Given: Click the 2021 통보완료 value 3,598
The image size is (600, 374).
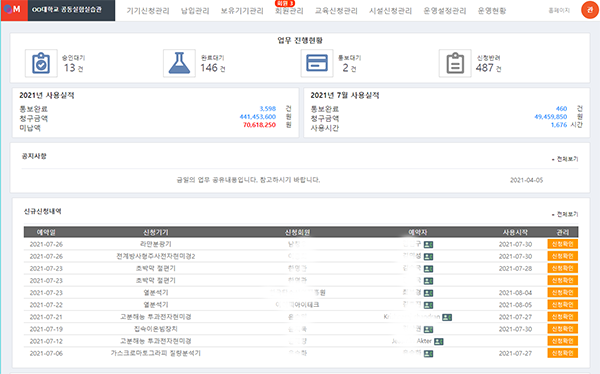Looking at the screenshot, I should [x=267, y=109].
